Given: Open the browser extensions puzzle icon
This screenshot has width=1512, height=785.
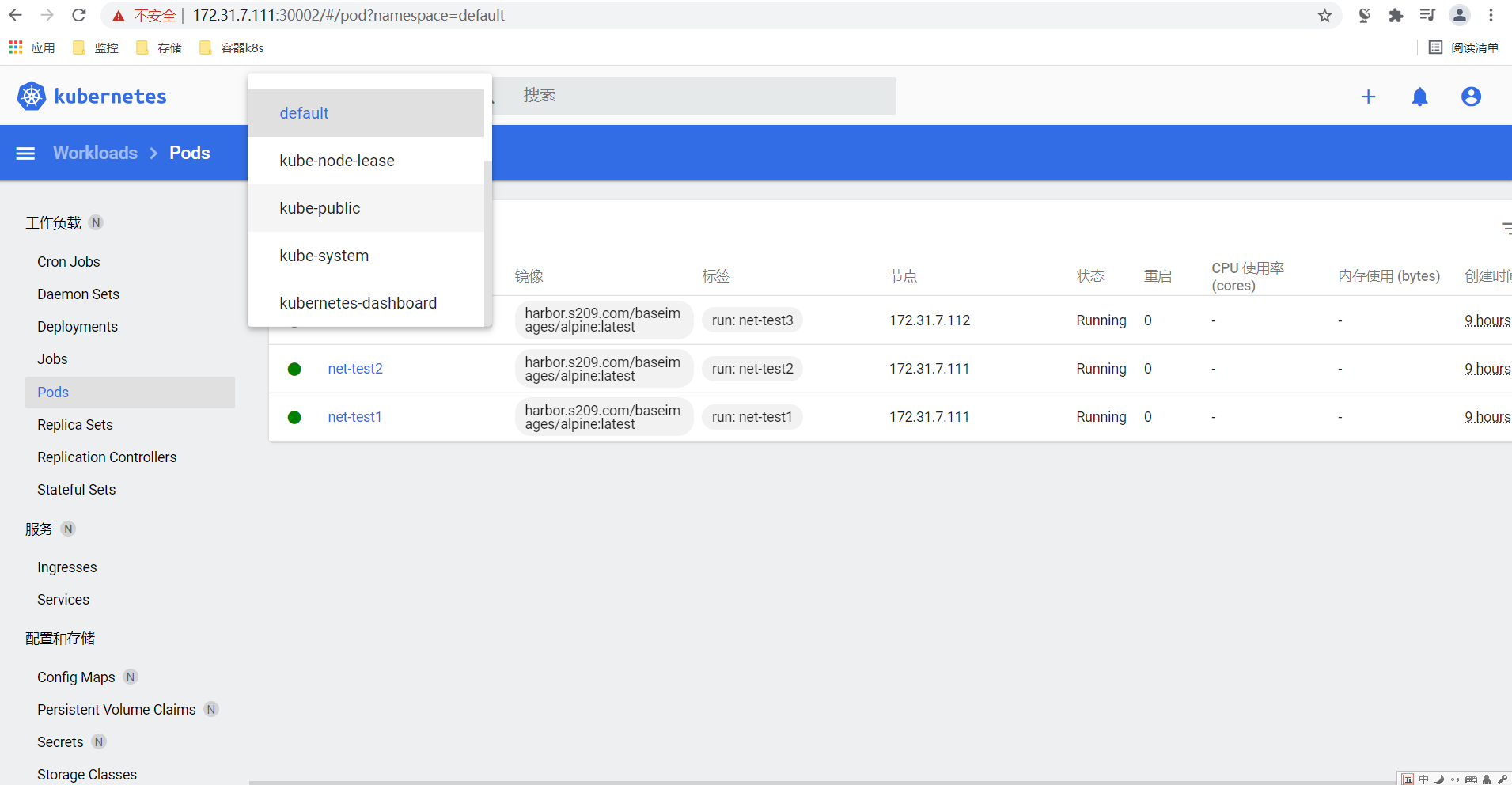Looking at the screenshot, I should 1396,16.
